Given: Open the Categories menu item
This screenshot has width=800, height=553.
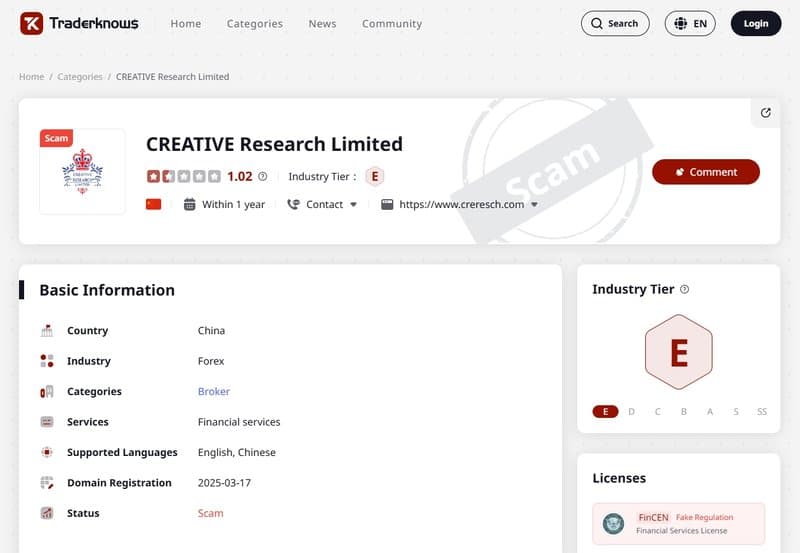Looking at the screenshot, I should coord(255,23).
